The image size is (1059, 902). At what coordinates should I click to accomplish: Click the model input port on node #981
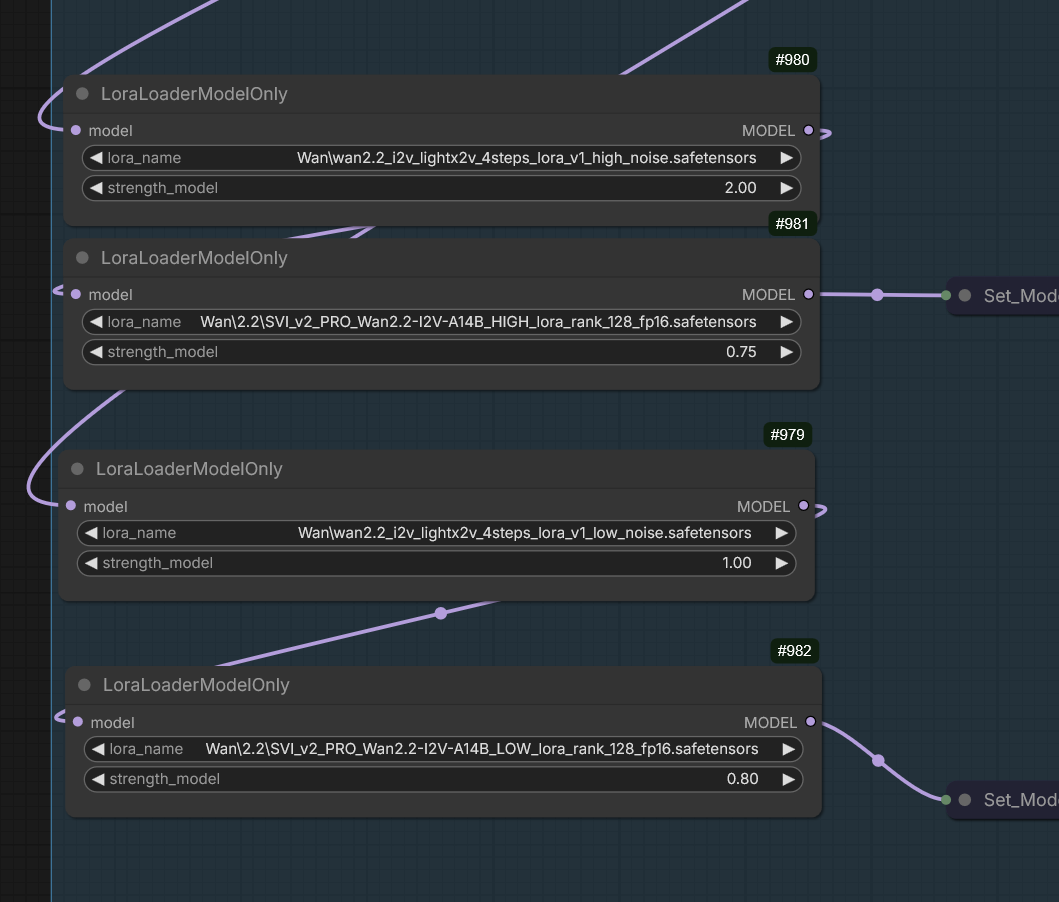tap(76, 295)
